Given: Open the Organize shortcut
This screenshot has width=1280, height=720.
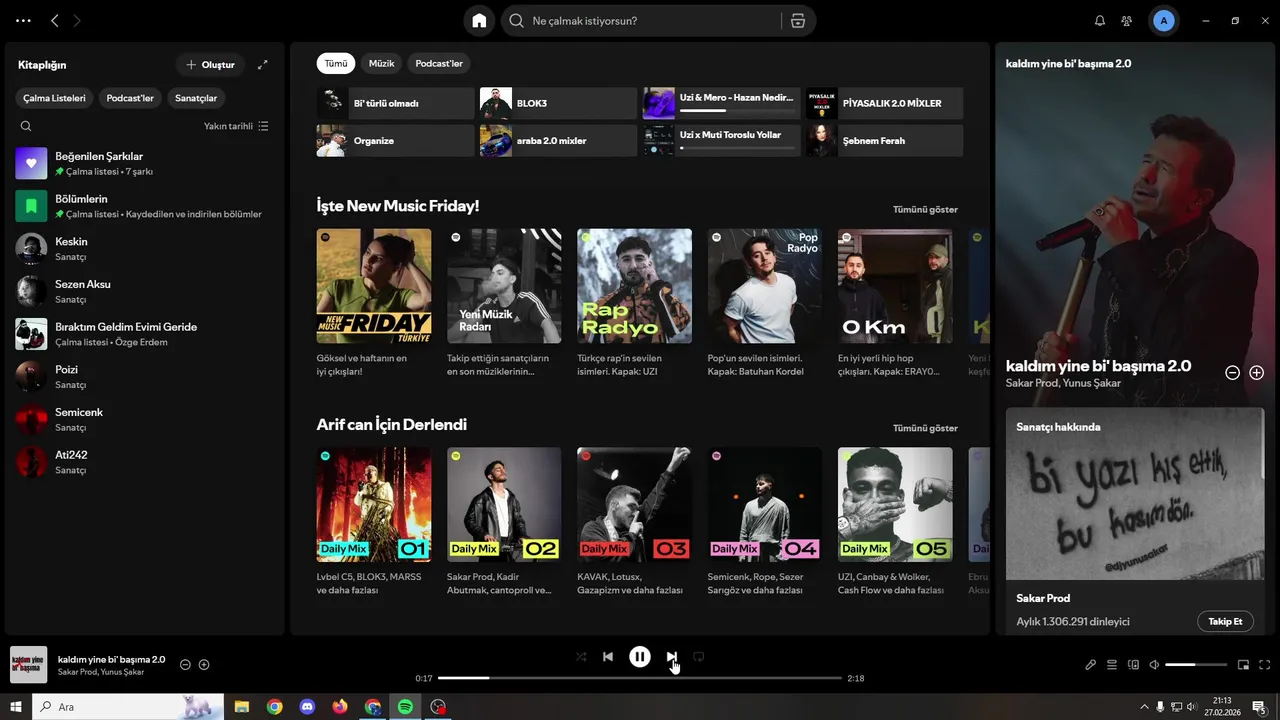Looking at the screenshot, I should [x=395, y=140].
